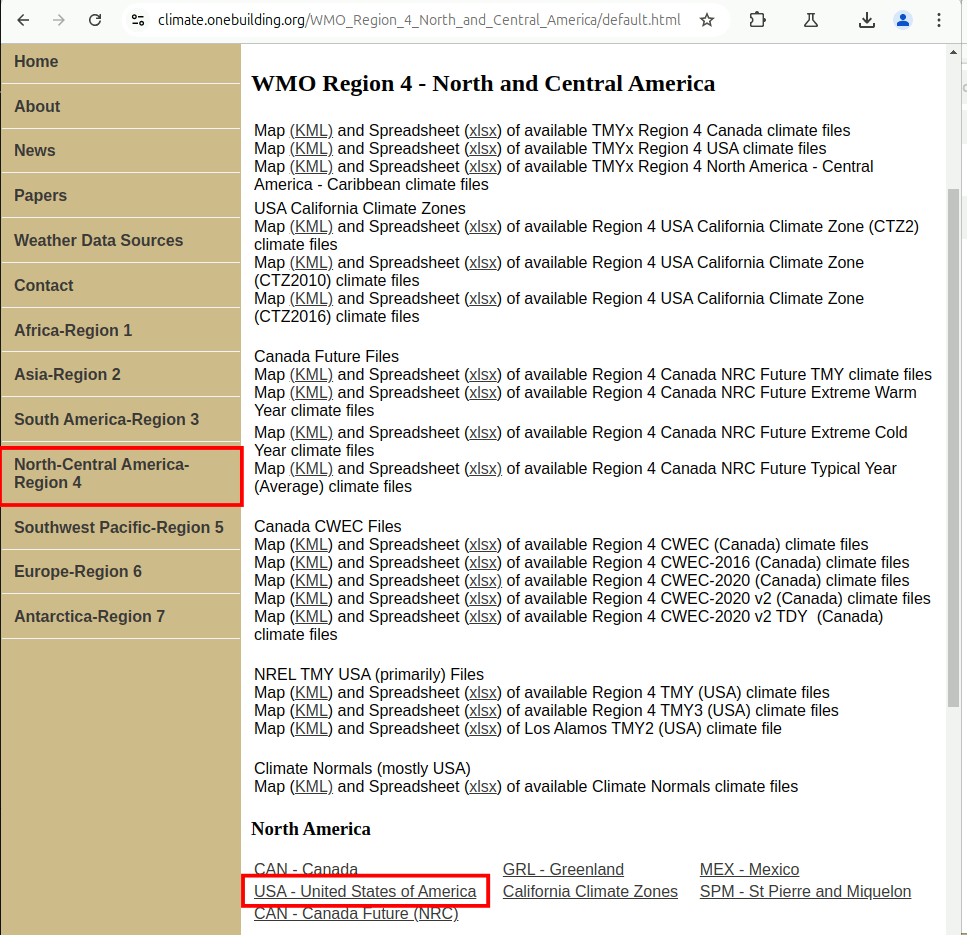The height and width of the screenshot is (935, 967).
Task: Open the MEX - Mexico link
Action: (x=749, y=870)
